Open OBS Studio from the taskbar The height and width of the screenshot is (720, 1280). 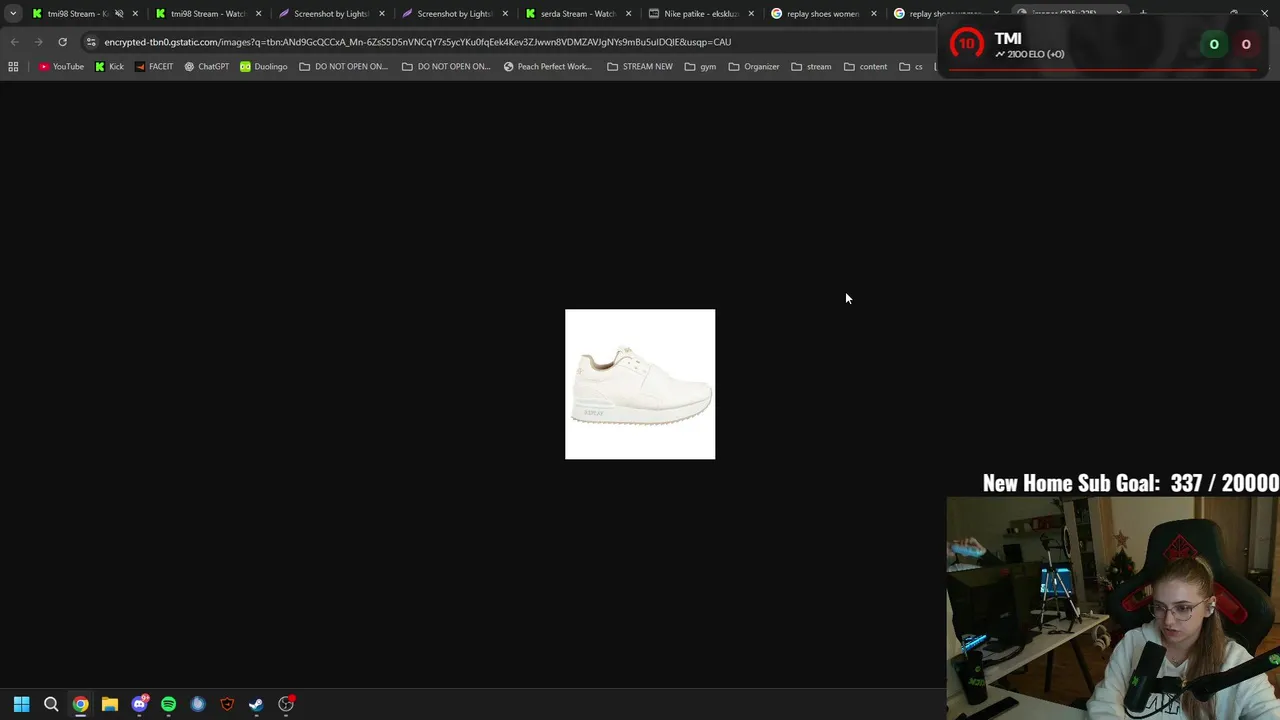[286, 704]
